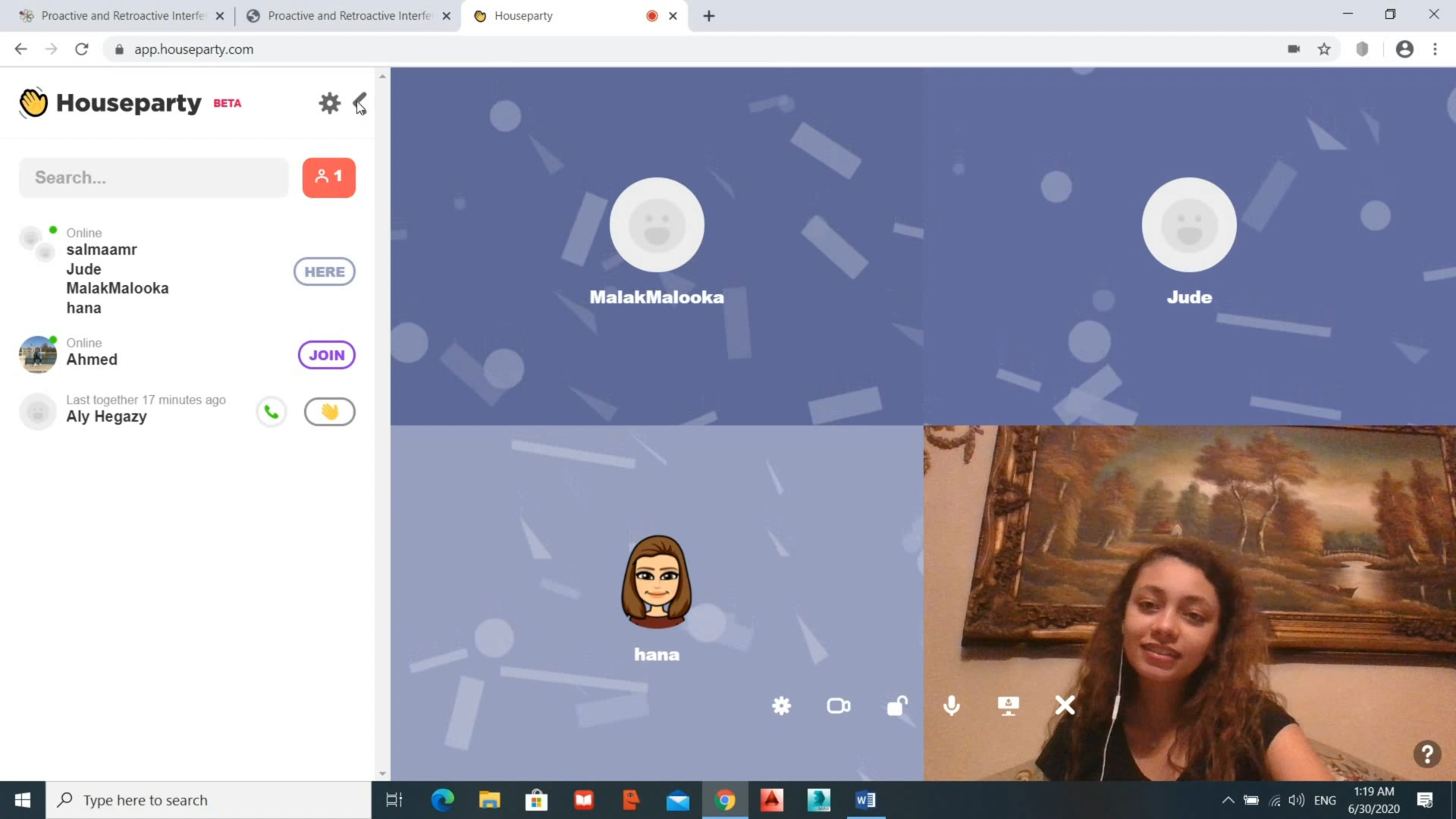
Task: Wave at Aly Hegazy
Action: click(x=329, y=412)
